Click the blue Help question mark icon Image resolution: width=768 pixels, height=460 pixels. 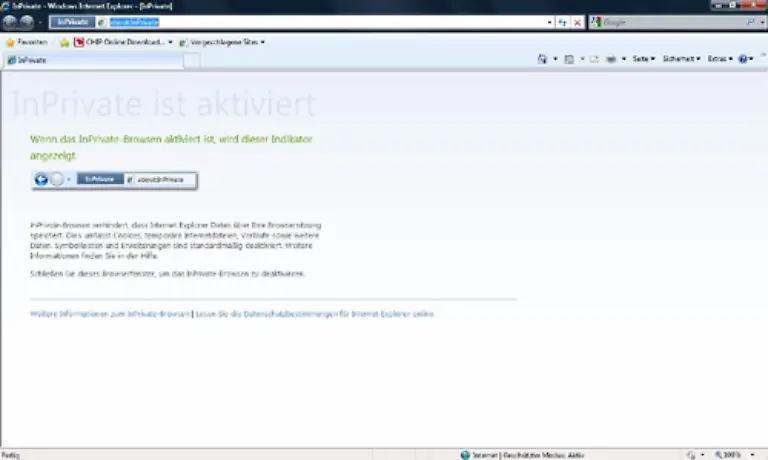point(743,59)
